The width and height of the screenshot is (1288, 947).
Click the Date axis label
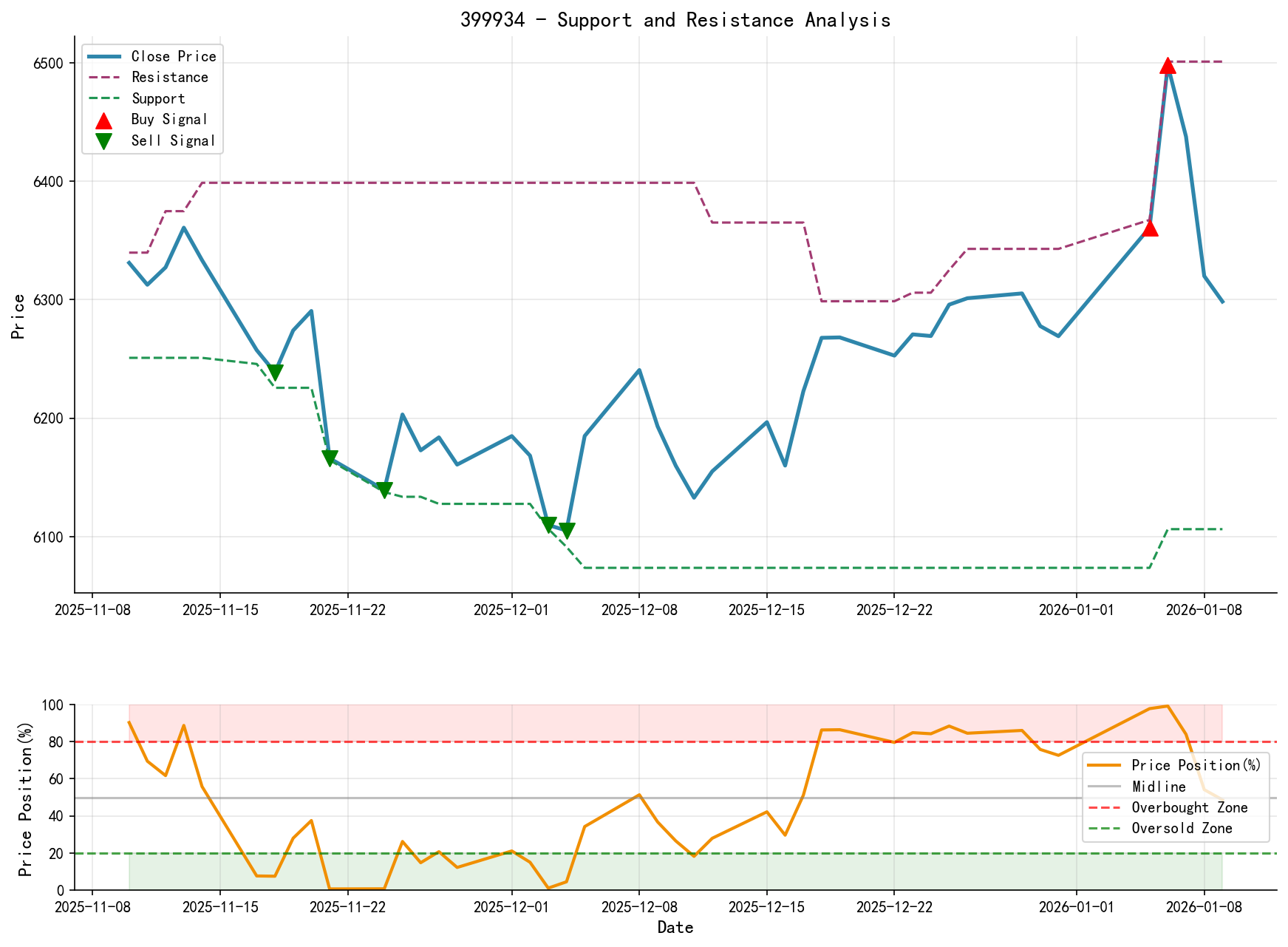(x=676, y=927)
